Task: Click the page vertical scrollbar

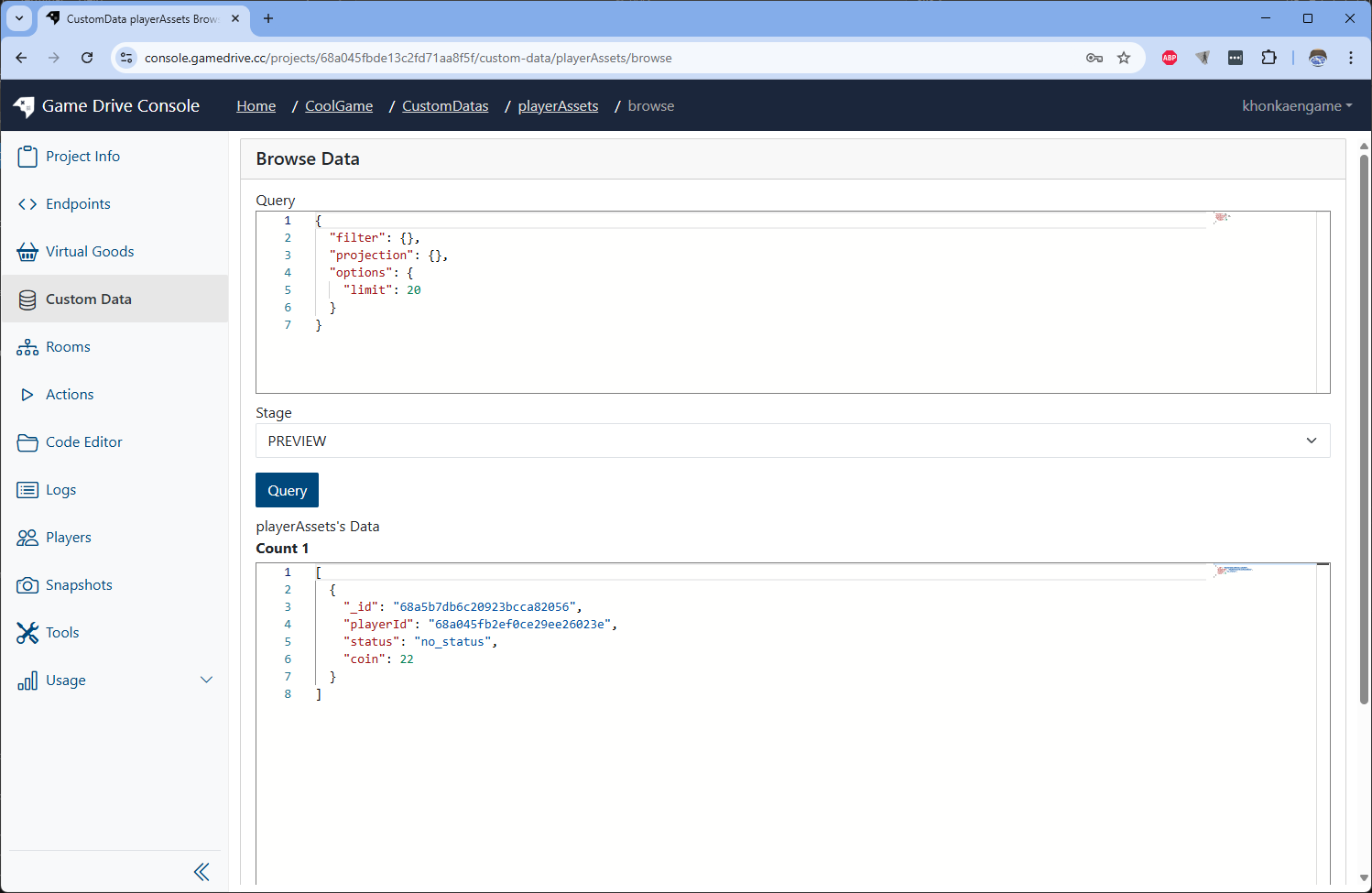Action: [x=1364, y=430]
